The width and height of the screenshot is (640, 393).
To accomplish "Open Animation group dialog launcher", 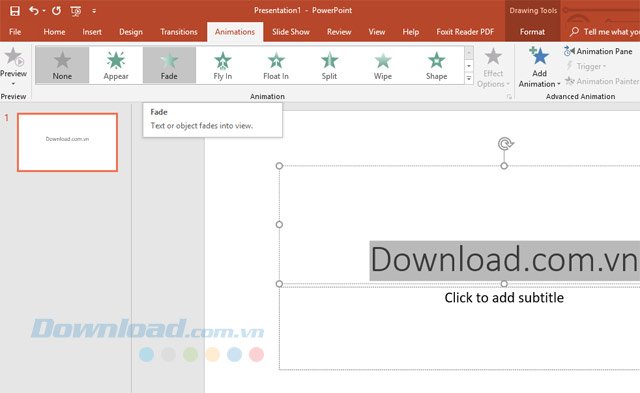I will [509, 97].
